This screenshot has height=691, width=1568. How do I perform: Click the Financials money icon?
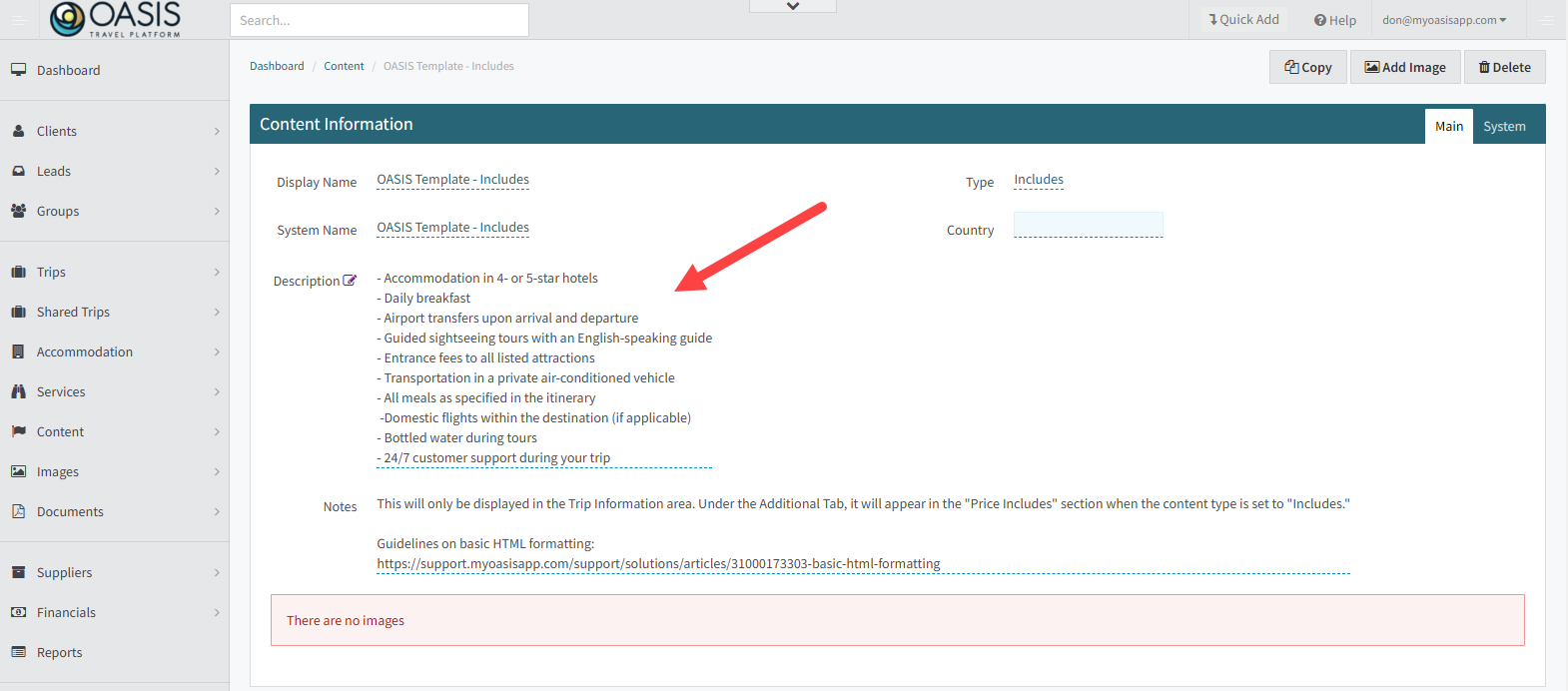[x=18, y=612]
